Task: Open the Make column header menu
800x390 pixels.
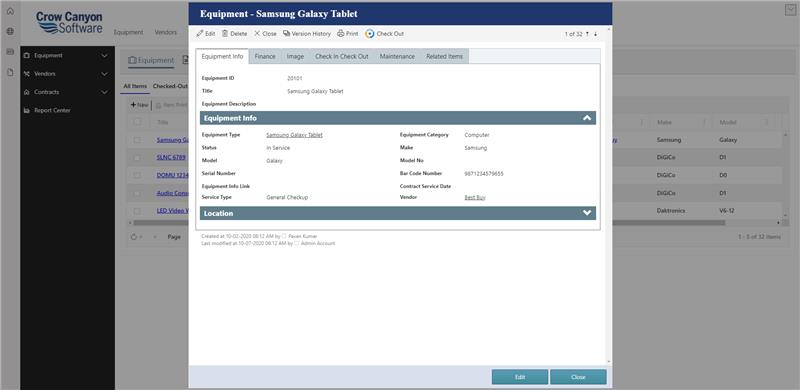Action: pyautogui.click(x=704, y=123)
